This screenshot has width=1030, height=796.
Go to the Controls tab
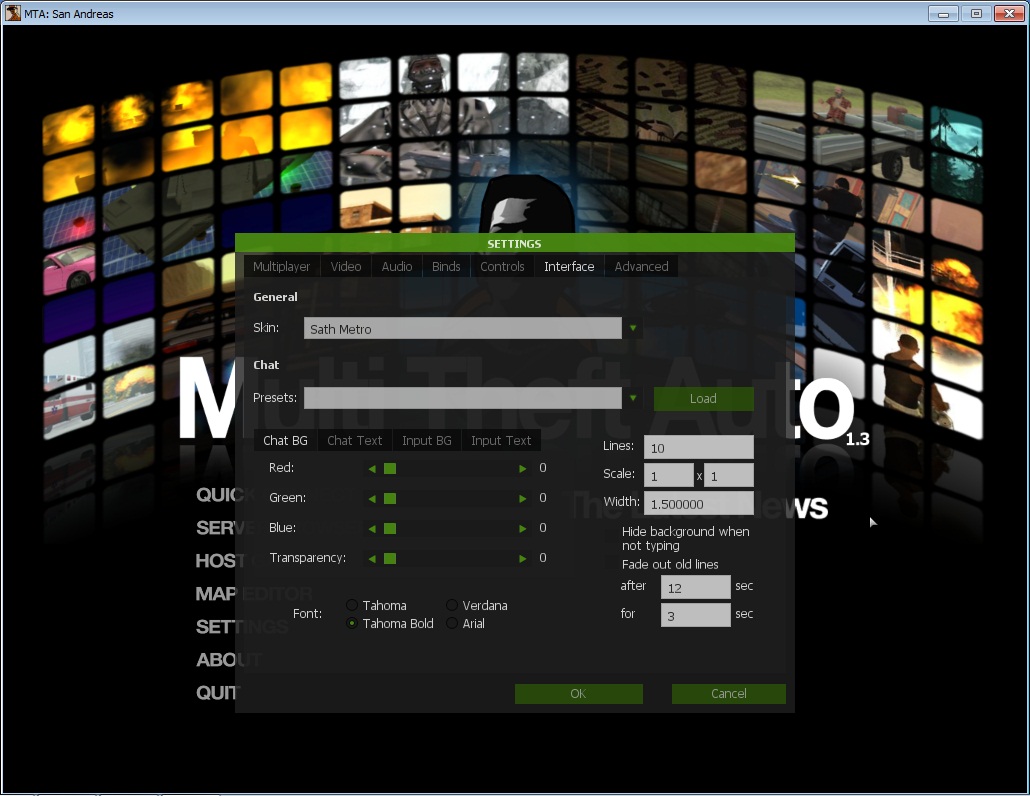[502, 267]
